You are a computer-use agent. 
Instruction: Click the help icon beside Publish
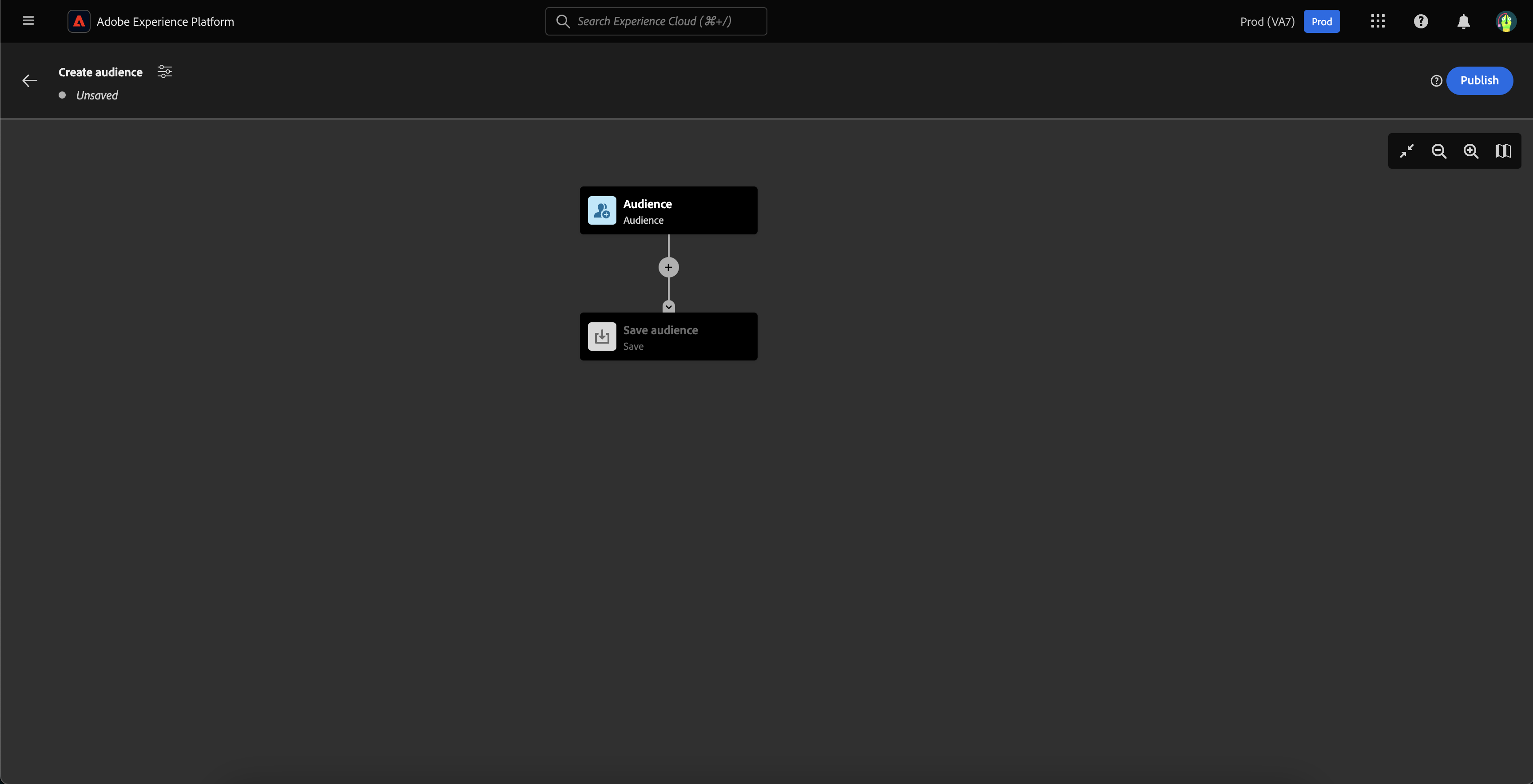[x=1436, y=81]
